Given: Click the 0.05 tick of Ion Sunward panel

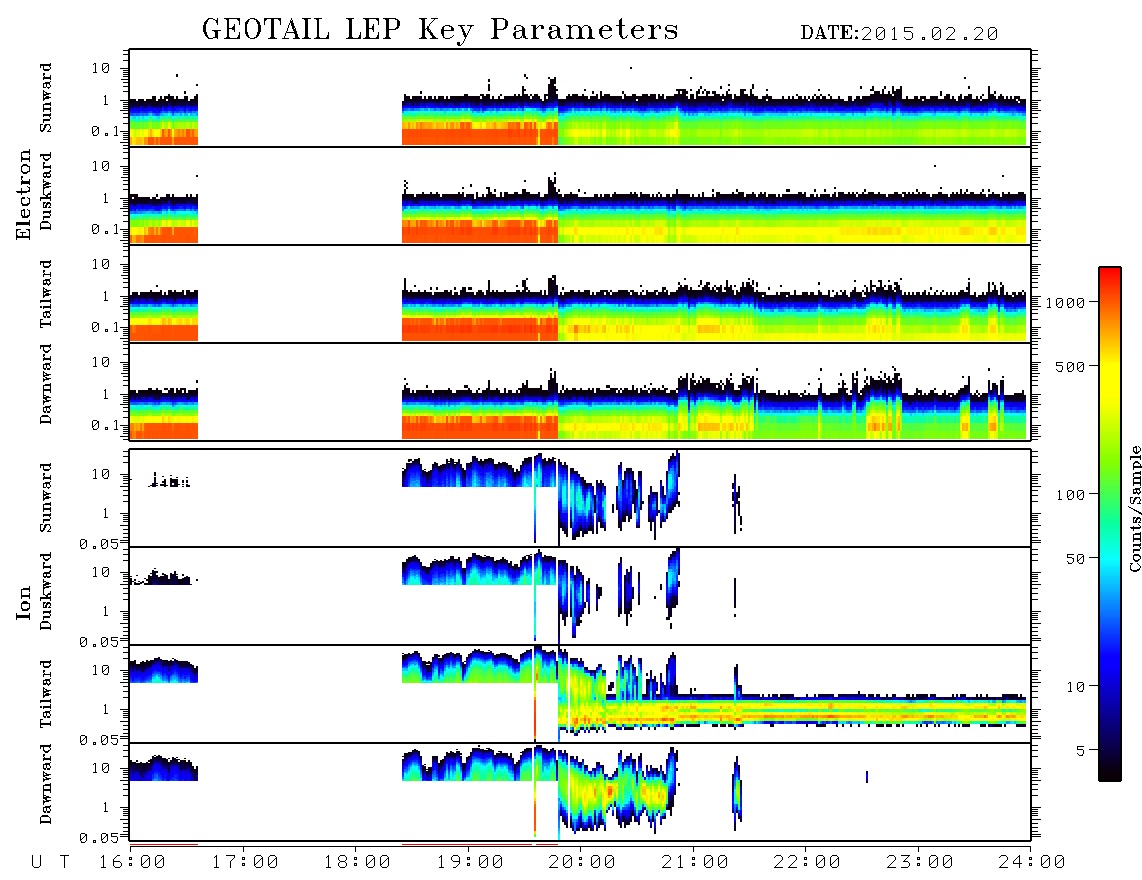Looking at the screenshot, I should pyautogui.click(x=98, y=544).
